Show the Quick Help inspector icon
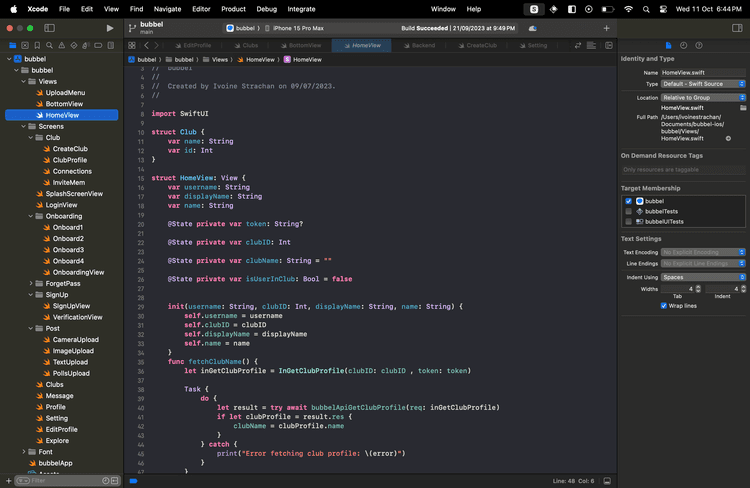This screenshot has height=488, width=750. tap(699, 45)
